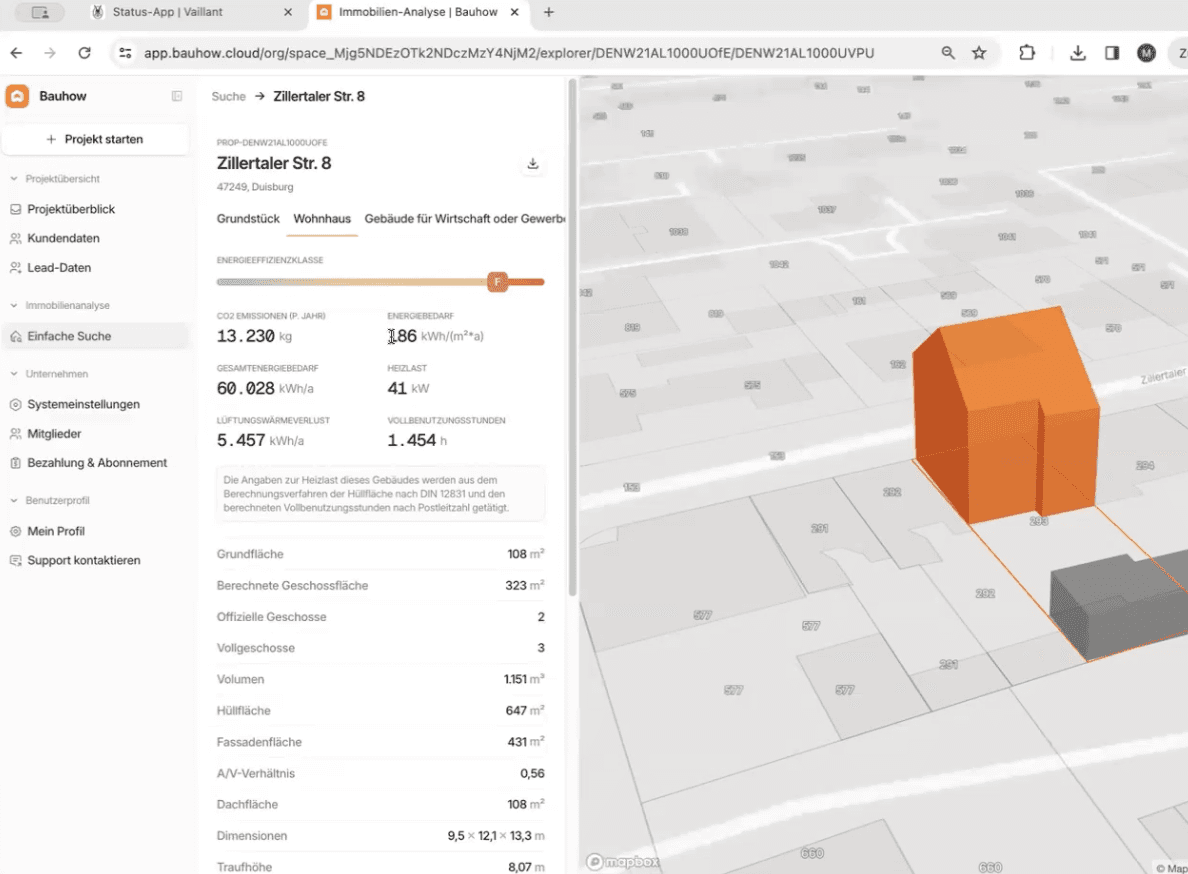Viewport: 1188px width, 874px height.
Task: Click Lüftungswärmeverlust value 5.457 kWh/a
Action: pyautogui.click(x=260, y=441)
